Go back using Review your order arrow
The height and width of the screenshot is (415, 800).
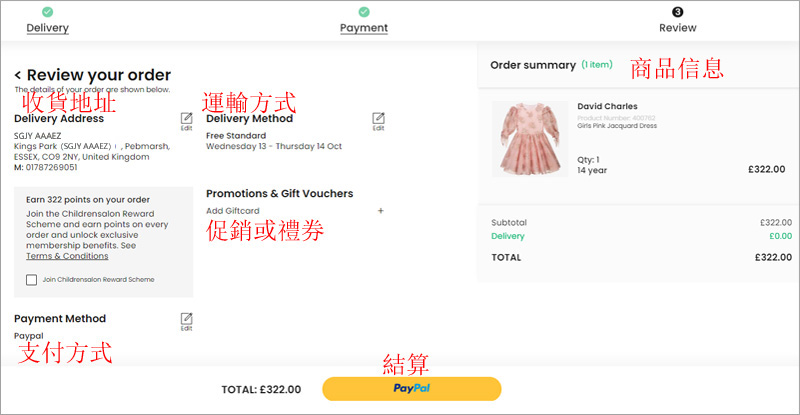(18, 75)
